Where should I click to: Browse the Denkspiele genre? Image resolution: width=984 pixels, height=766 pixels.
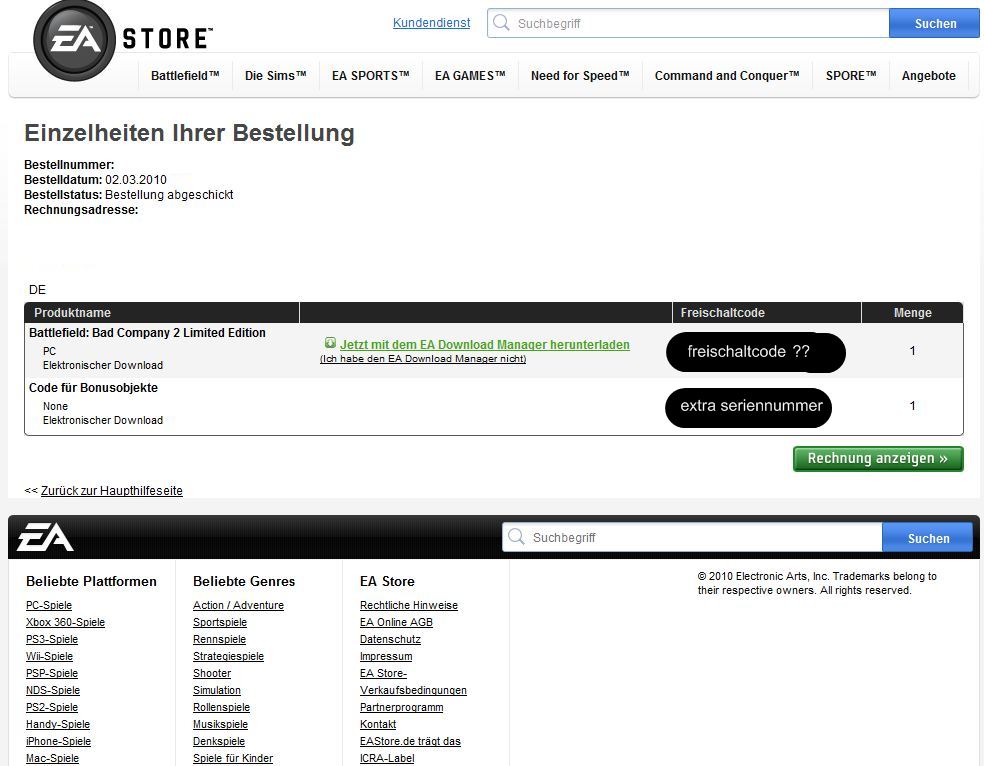(x=219, y=741)
